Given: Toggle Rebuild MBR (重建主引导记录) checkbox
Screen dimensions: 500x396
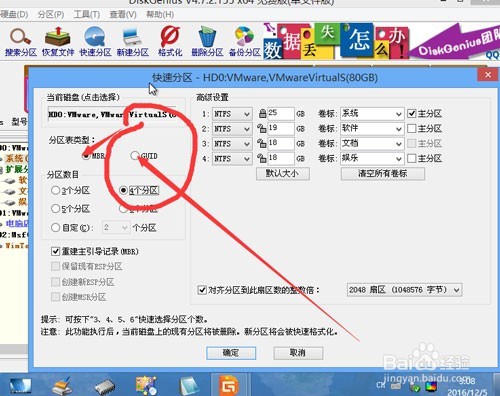Looking at the screenshot, I should [x=56, y=251].
